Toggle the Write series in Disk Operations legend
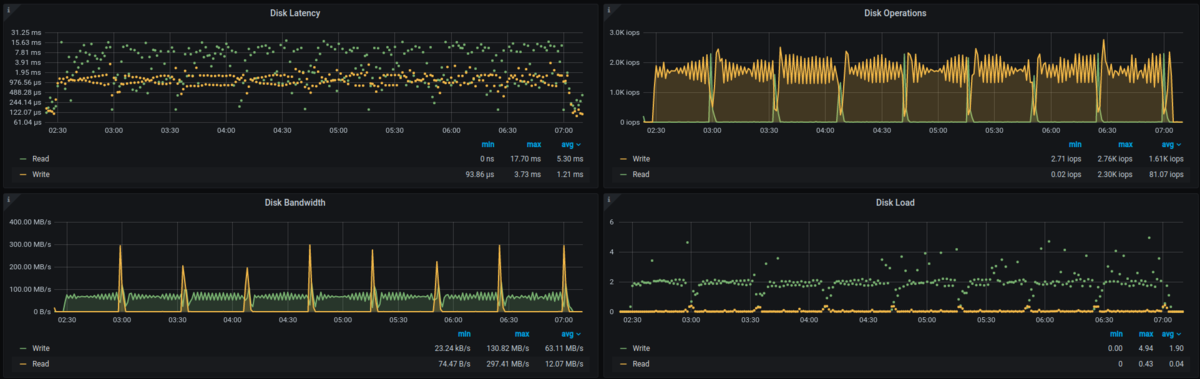This screenshot has height=379, width=1200. point(641,158)
